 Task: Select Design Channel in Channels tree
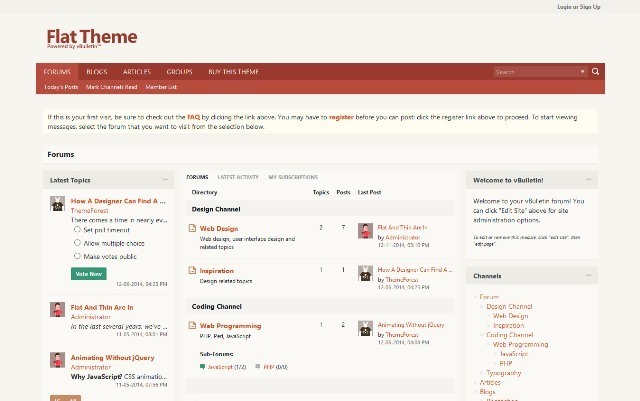pyautogui.click(x=509, y=306)
